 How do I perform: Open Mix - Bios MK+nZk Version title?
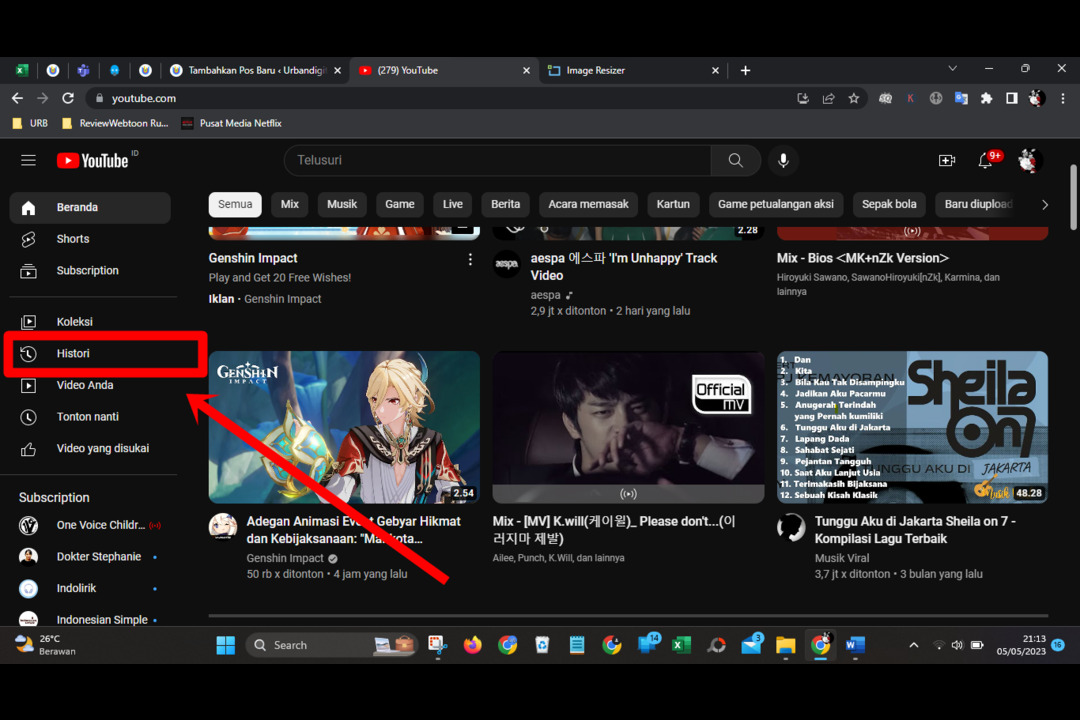[x=862, y=258]
